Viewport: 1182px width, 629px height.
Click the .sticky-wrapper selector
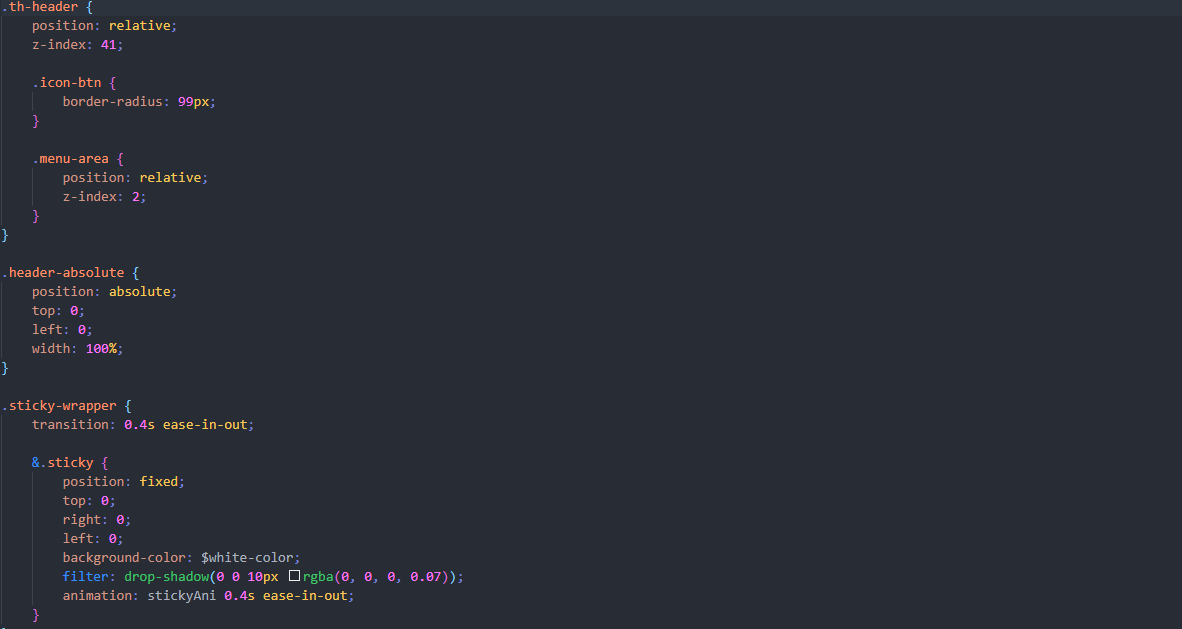pyautogui.click(x=60, y=406)
